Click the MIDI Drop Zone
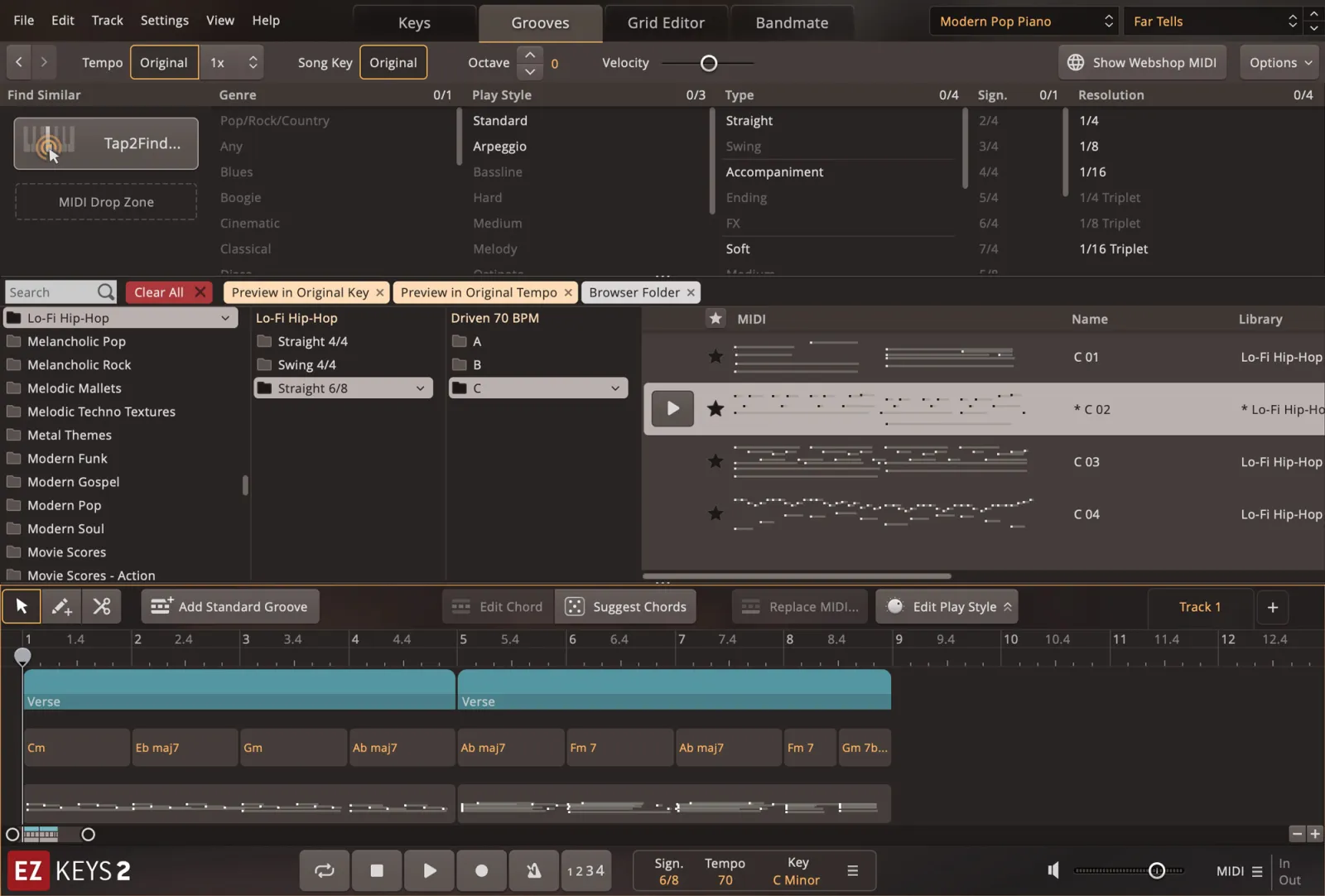The height and width of the screenshot is (896, 1325). coord(106,202)
